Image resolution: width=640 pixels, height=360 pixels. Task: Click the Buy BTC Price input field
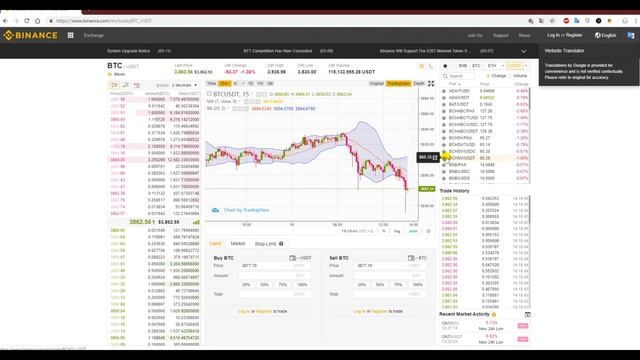pos(275,266)
